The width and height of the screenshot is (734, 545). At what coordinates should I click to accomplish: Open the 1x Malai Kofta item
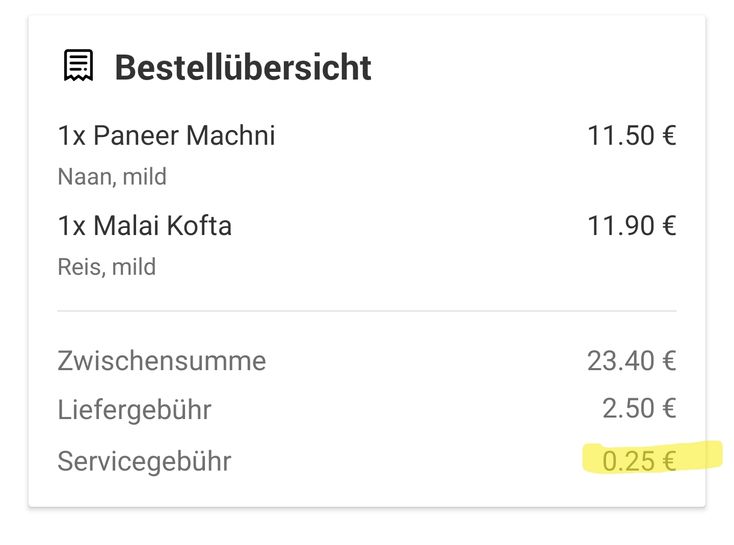[x=145, y=226]
